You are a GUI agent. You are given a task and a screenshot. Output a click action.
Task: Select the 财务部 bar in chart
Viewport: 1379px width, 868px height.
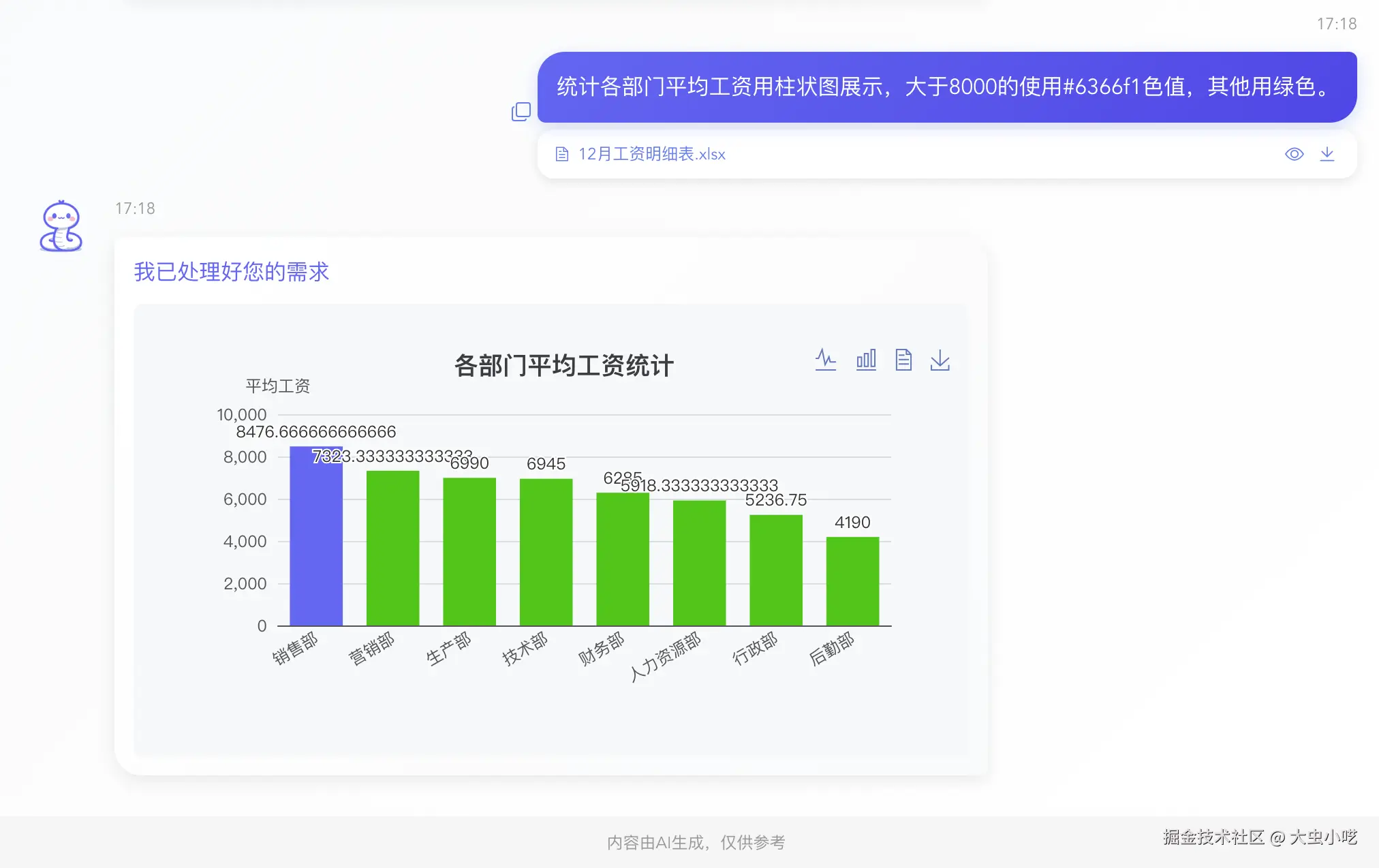(x=623, y=559)
